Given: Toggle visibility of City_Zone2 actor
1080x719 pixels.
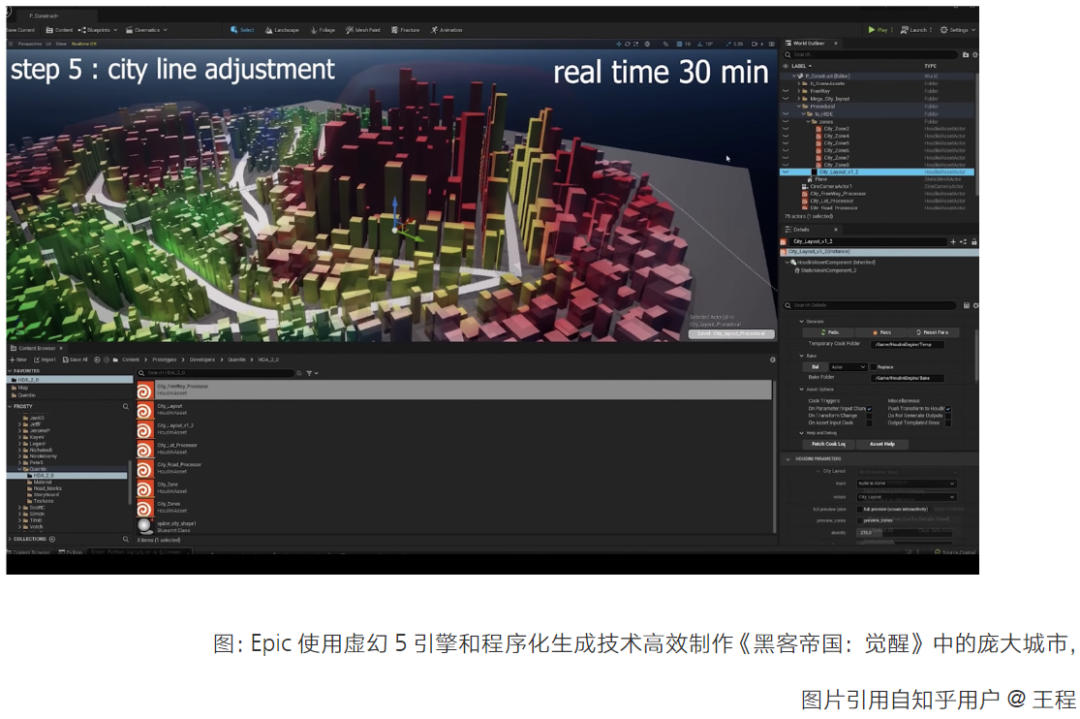Looking at the screenshot, I should coord(786,129).
